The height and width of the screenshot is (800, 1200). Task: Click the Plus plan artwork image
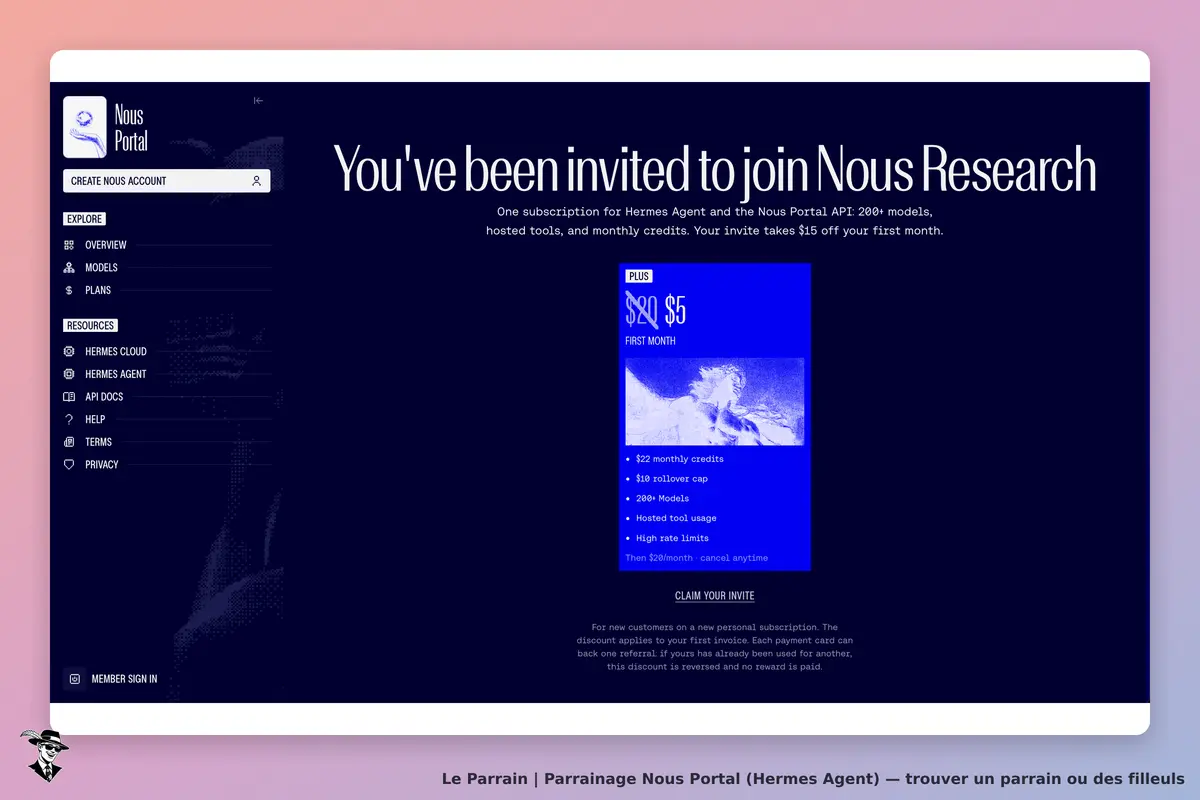tap(714, 401)
